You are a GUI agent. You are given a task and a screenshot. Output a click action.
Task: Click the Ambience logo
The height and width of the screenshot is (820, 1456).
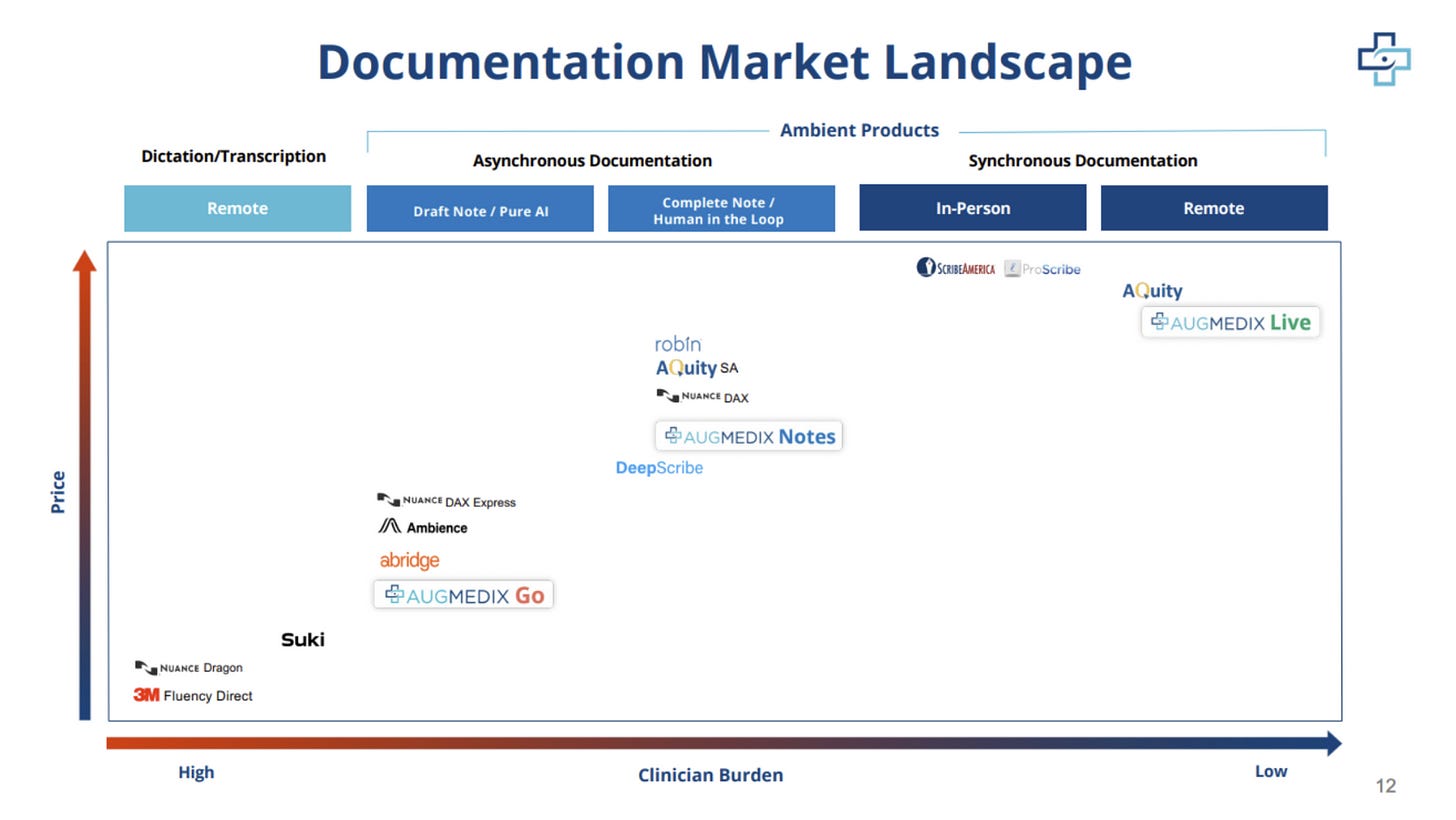422,527
